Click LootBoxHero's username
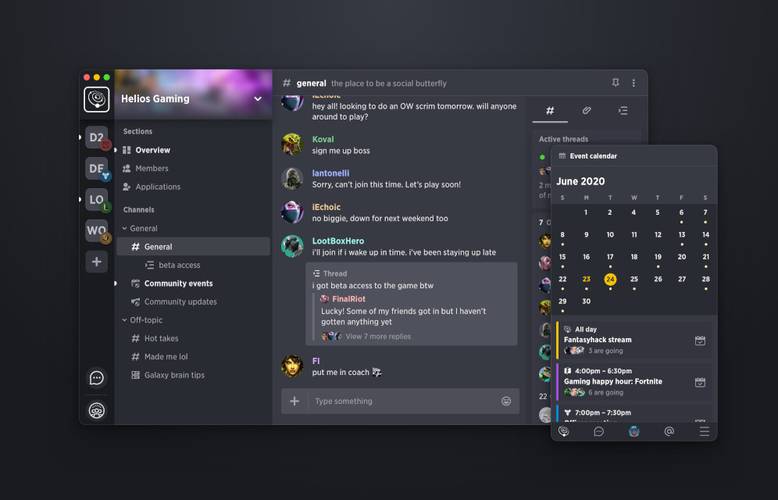 tap(338, 241)
